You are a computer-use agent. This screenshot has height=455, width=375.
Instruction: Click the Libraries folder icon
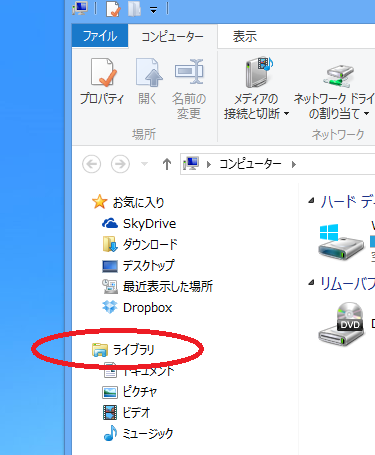[x=99, y=350]
